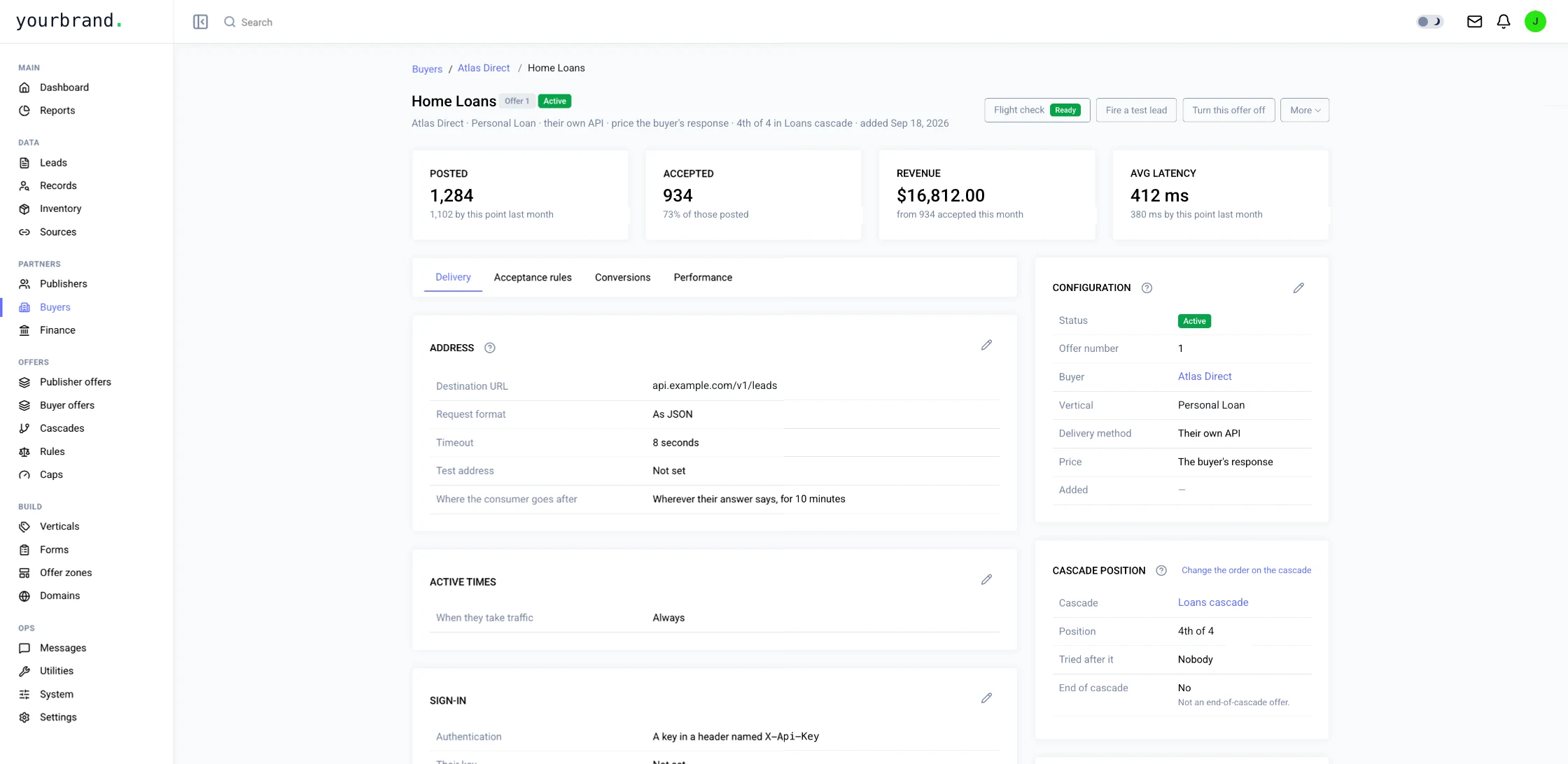This screenshot has width=1568, height=764.
Task: Go to Records page
Action: 58,186
